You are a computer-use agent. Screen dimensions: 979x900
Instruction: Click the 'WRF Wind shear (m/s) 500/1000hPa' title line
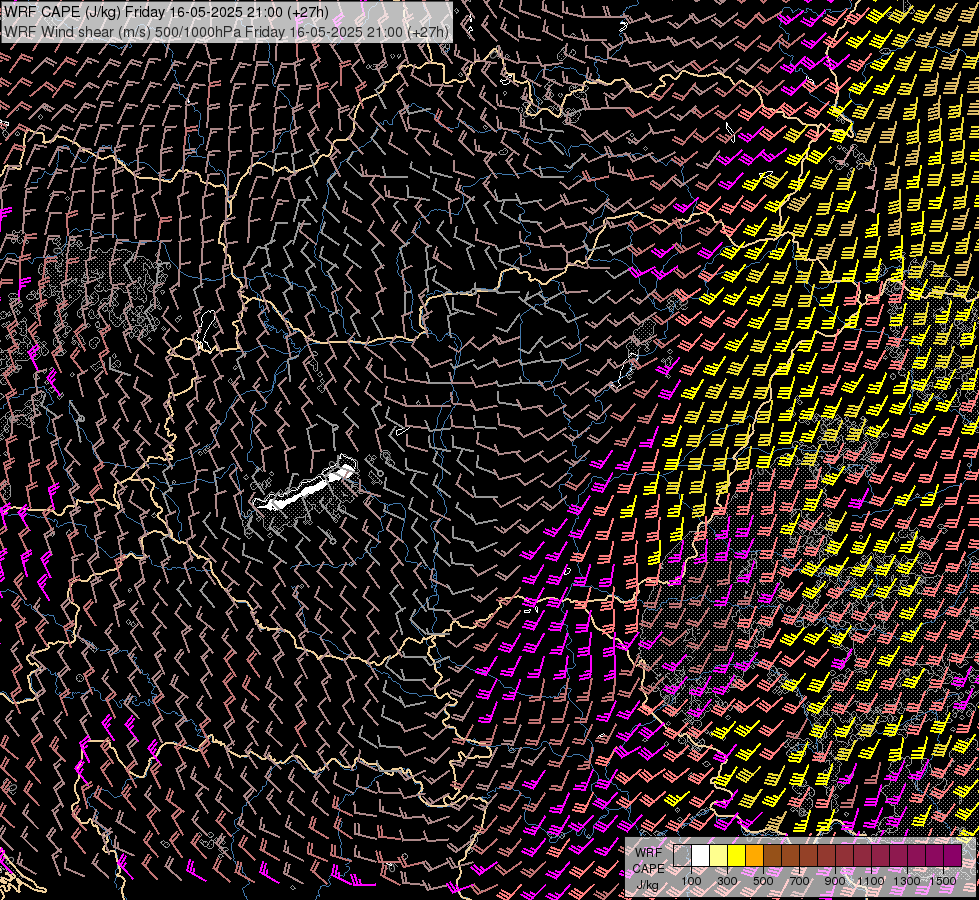[226, 31]
